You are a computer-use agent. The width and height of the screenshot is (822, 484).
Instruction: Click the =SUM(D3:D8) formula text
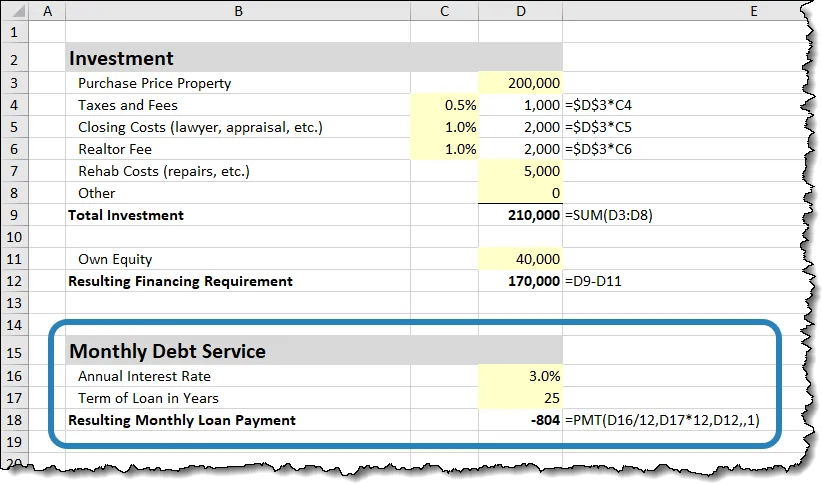[x=609, y=215]
